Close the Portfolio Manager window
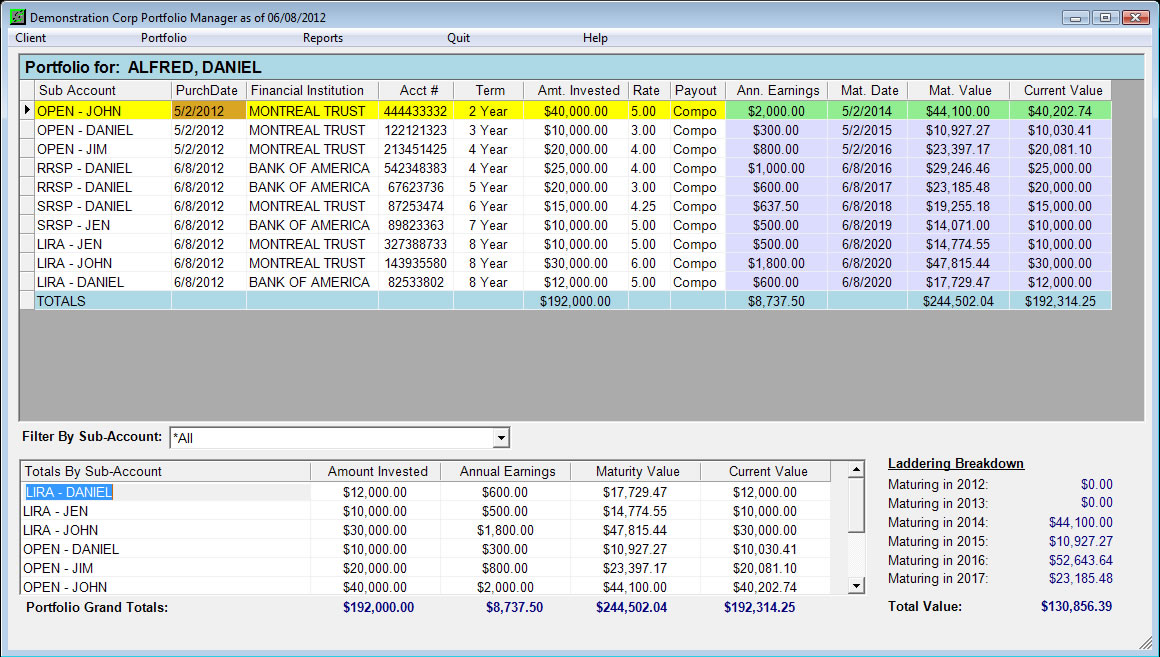 pos(1135,17)
